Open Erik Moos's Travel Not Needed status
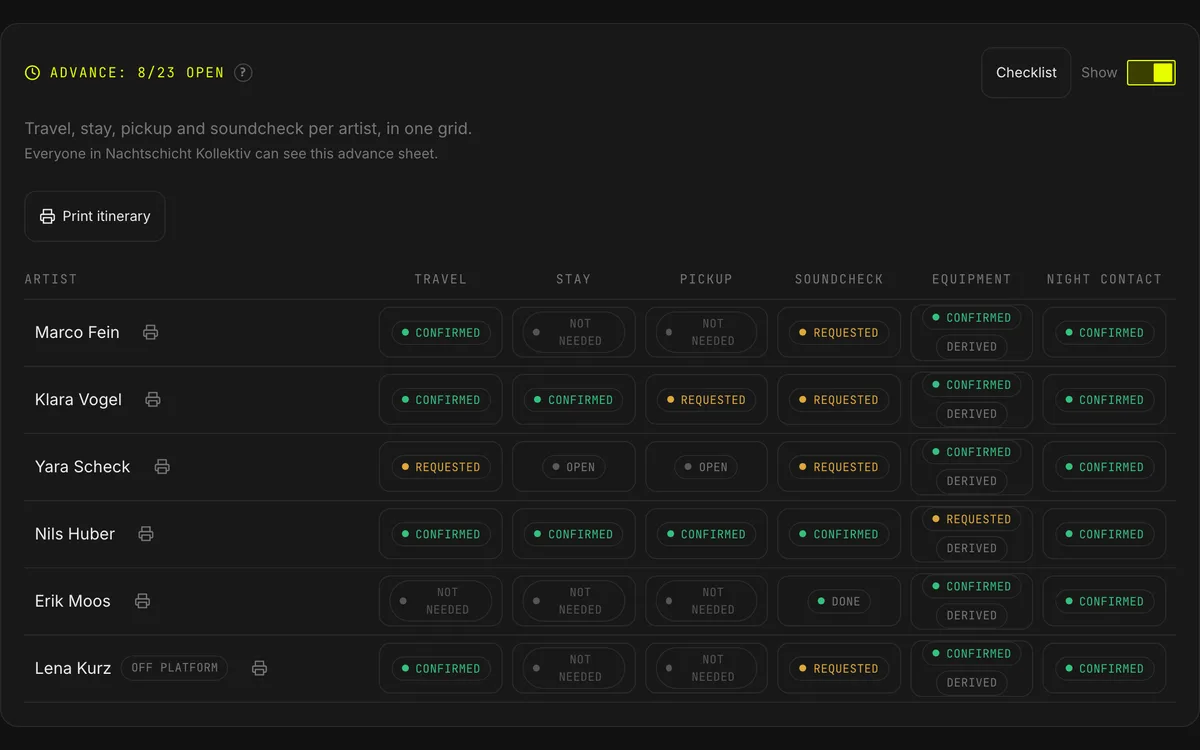The width and height of the screenshot is (1200, 750). [441, 601]
